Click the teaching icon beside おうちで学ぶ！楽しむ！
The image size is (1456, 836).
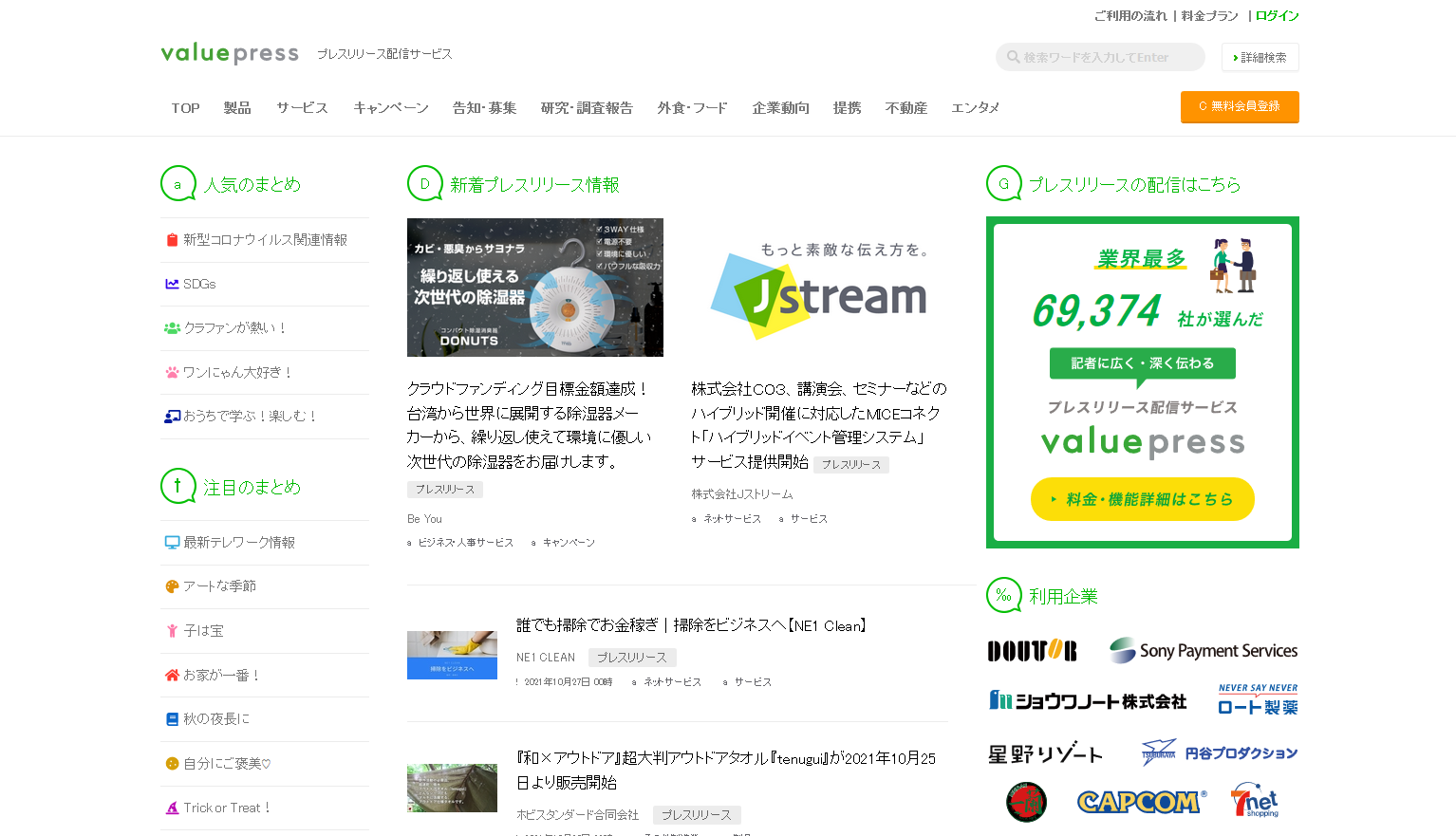[172, 417]
